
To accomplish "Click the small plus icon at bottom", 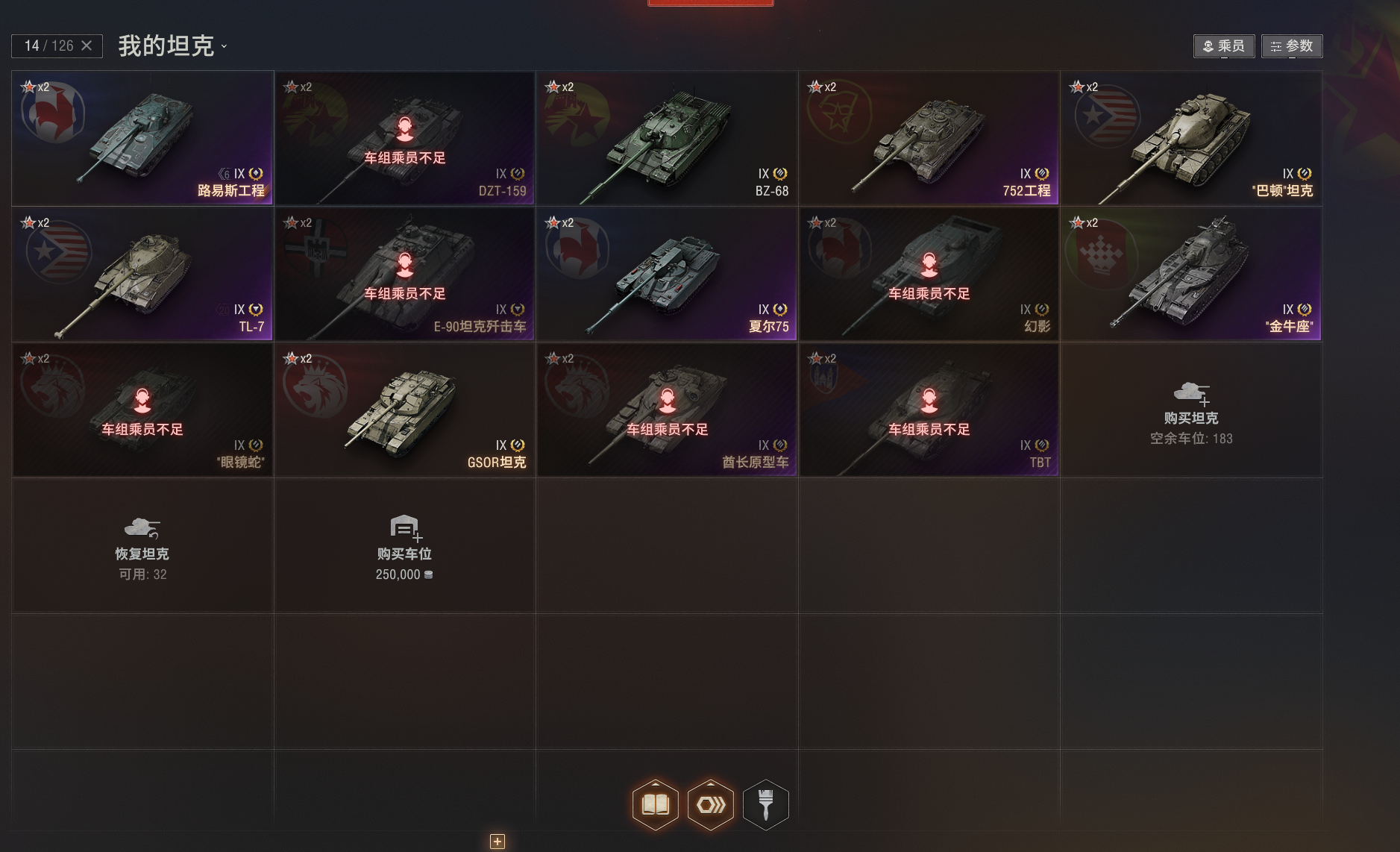I will coord(497,842).
